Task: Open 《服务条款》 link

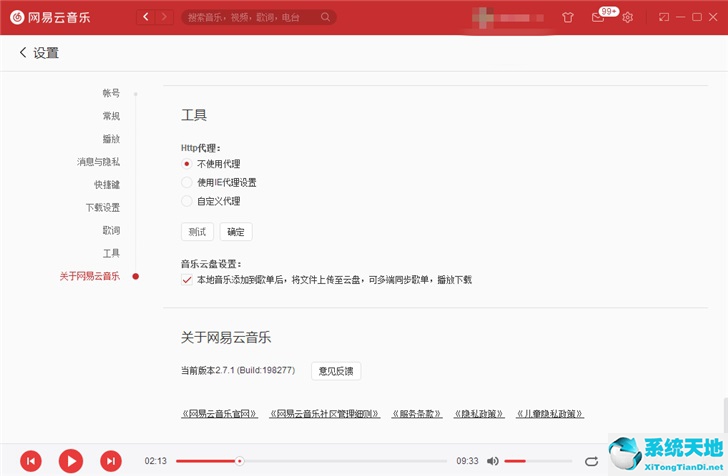Action: pos(416,413)
